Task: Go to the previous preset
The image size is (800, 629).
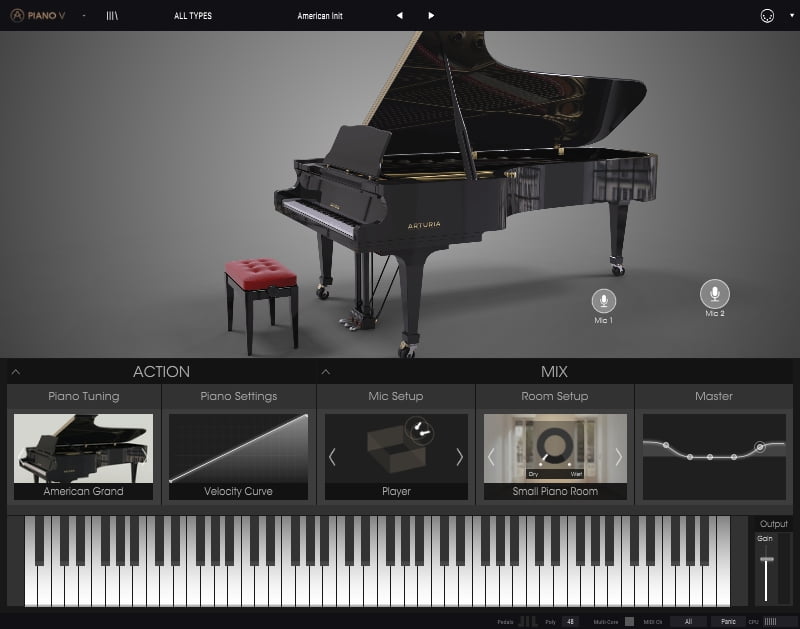Action: click(x=399, y=16)
